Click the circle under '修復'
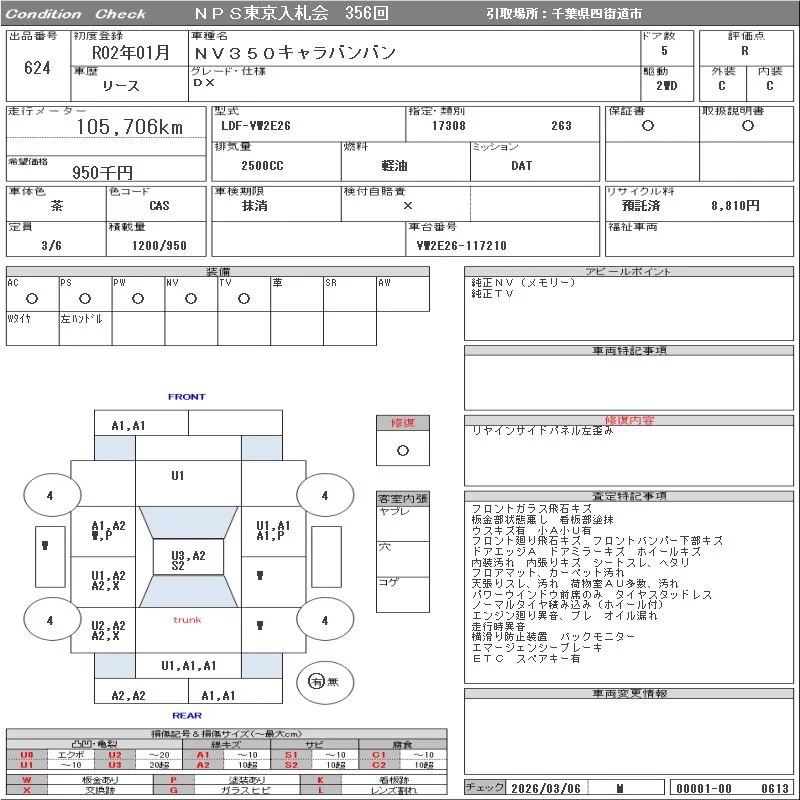The width and height of the screenshot is (800, 800). click(x=403, y=451)
